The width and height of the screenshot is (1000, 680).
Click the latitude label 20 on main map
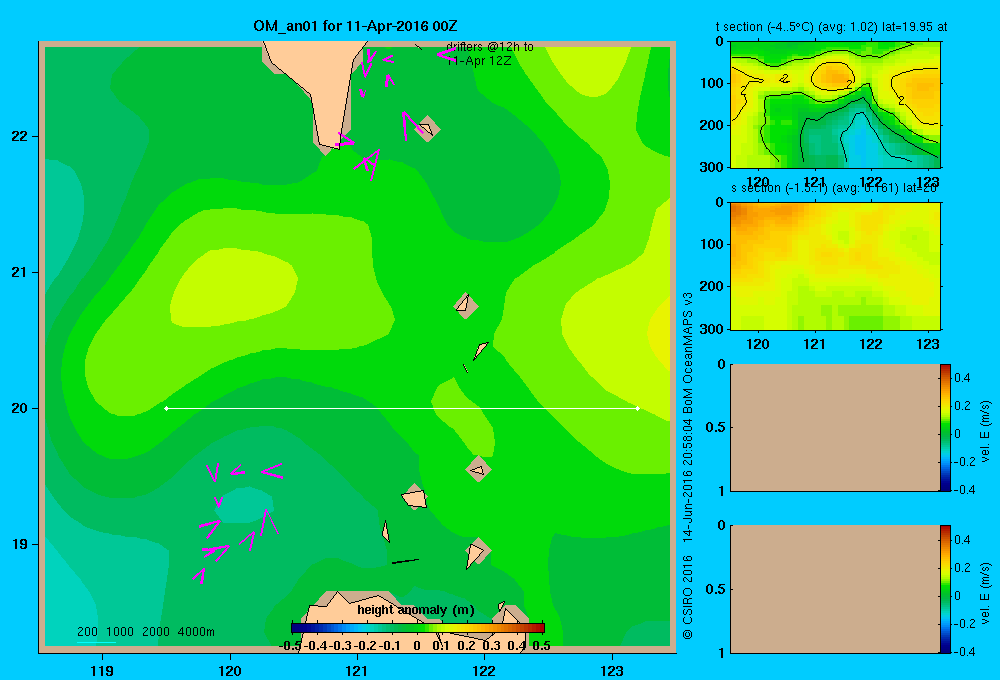click(20, 408)
